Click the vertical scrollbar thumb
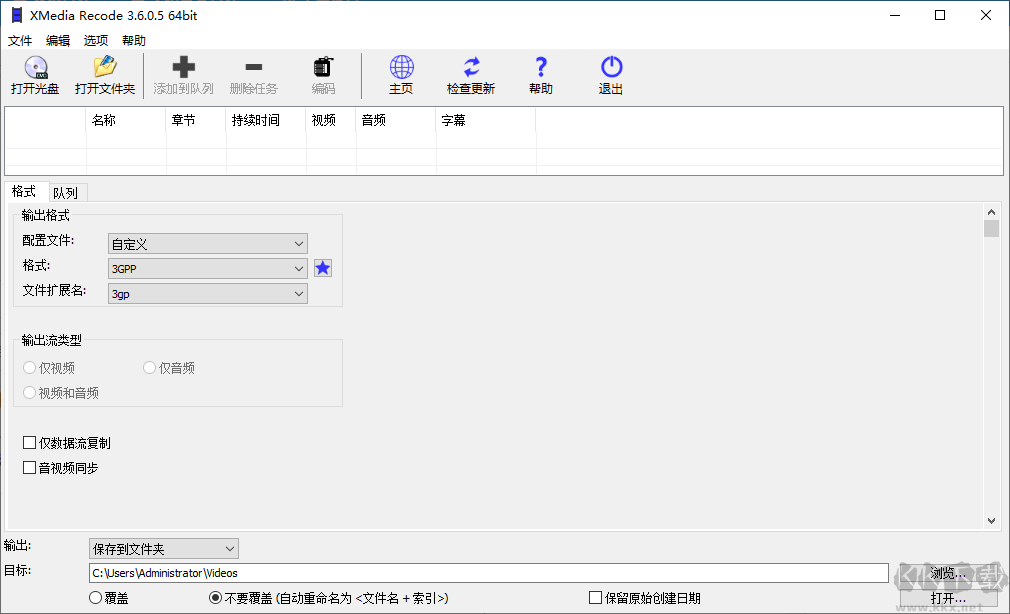Screen dimensions: 1010x614 991,229
